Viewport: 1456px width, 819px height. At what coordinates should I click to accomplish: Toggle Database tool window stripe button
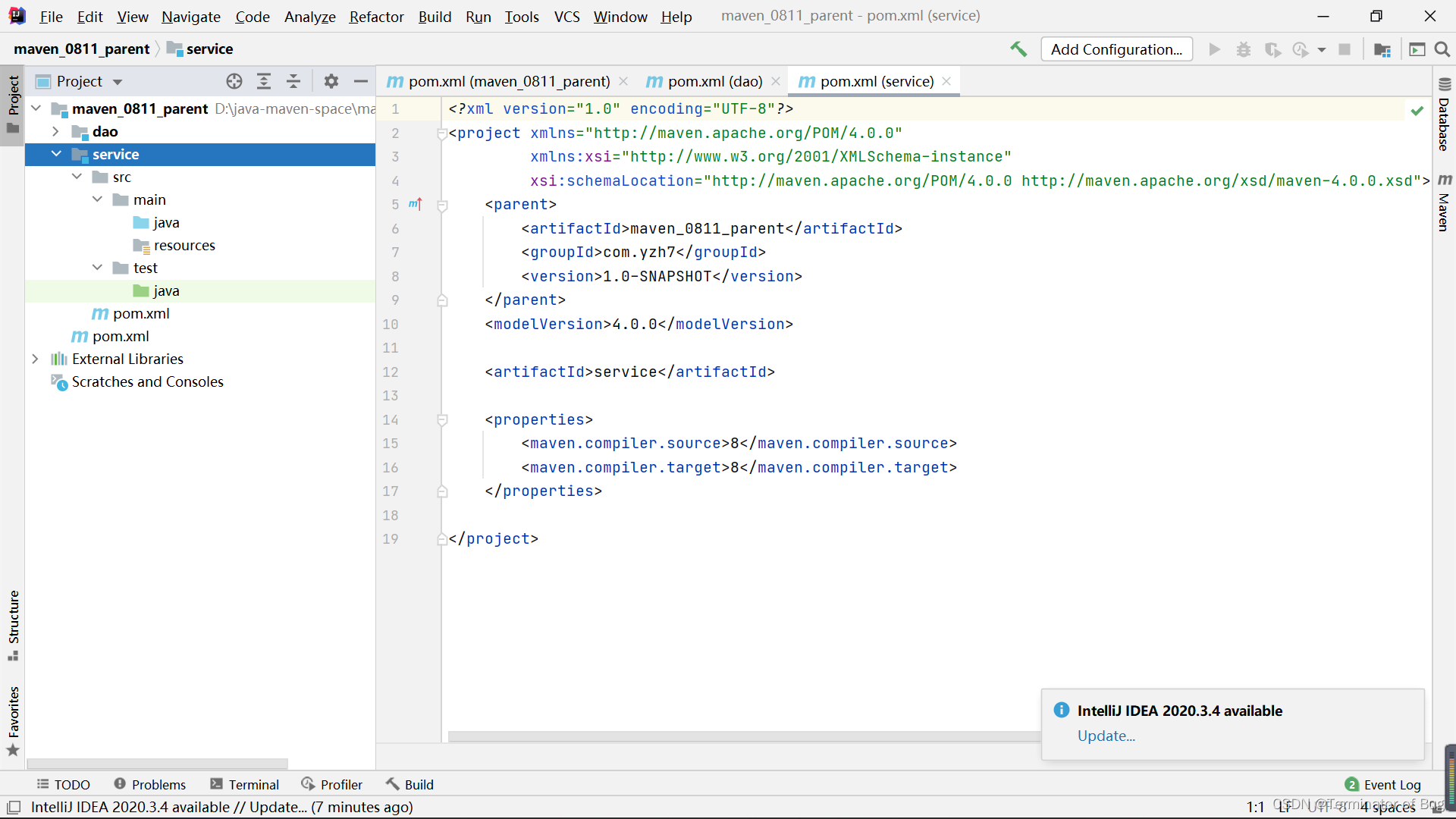click(x=1444, y=115)
